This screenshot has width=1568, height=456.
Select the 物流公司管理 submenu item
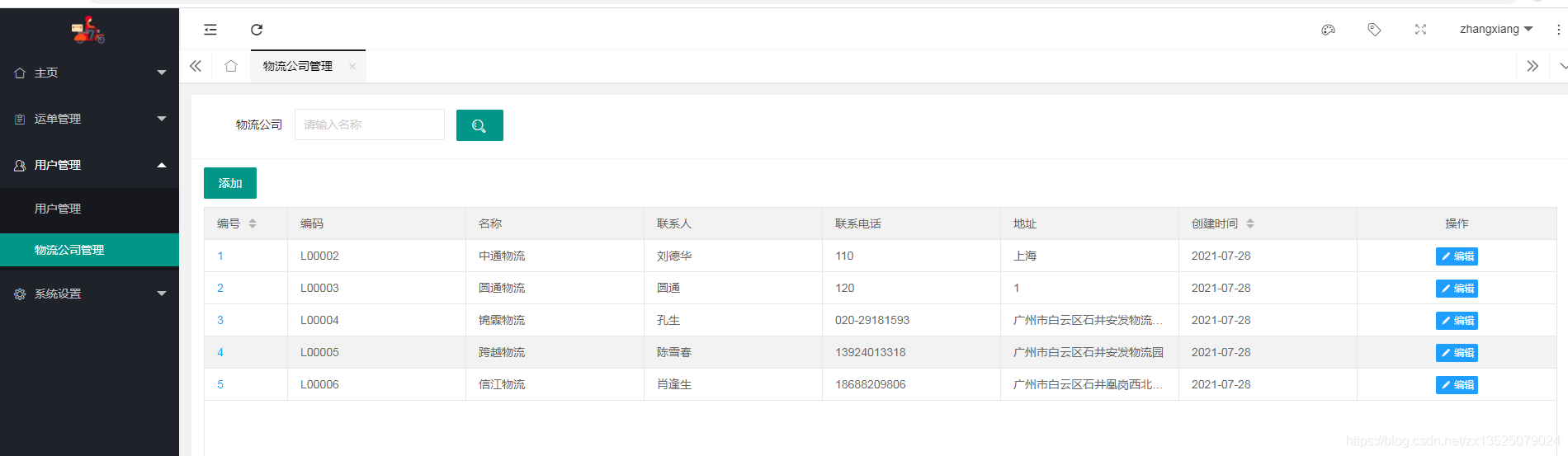click(x=89, y=250)
